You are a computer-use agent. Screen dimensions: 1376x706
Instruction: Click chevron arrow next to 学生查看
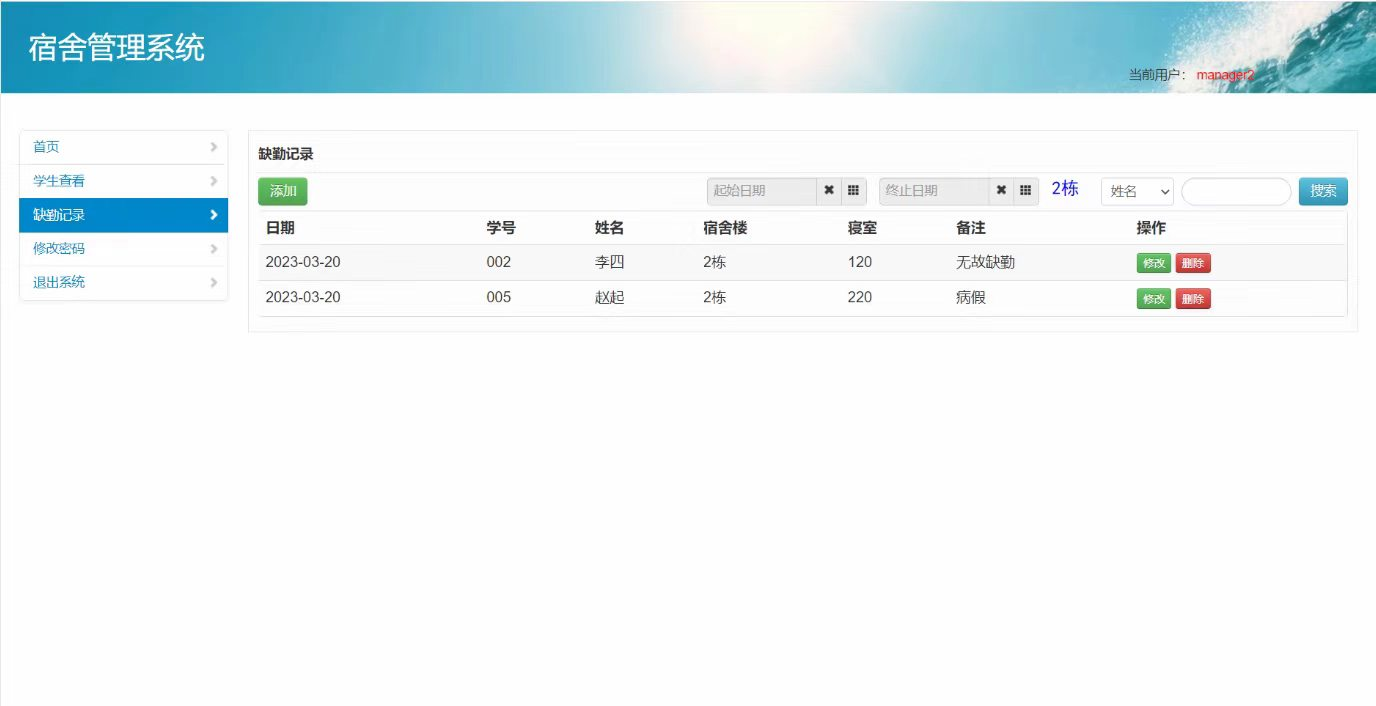[213, 181]
